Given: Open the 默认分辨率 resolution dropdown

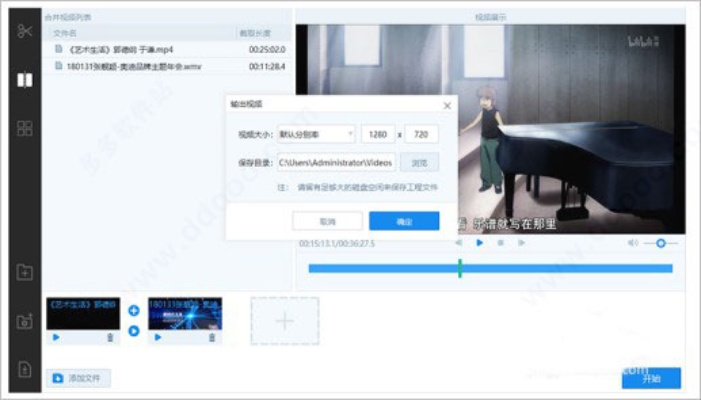Looking at the screenshot, I should pyautogui.click(x=316, y=134).
